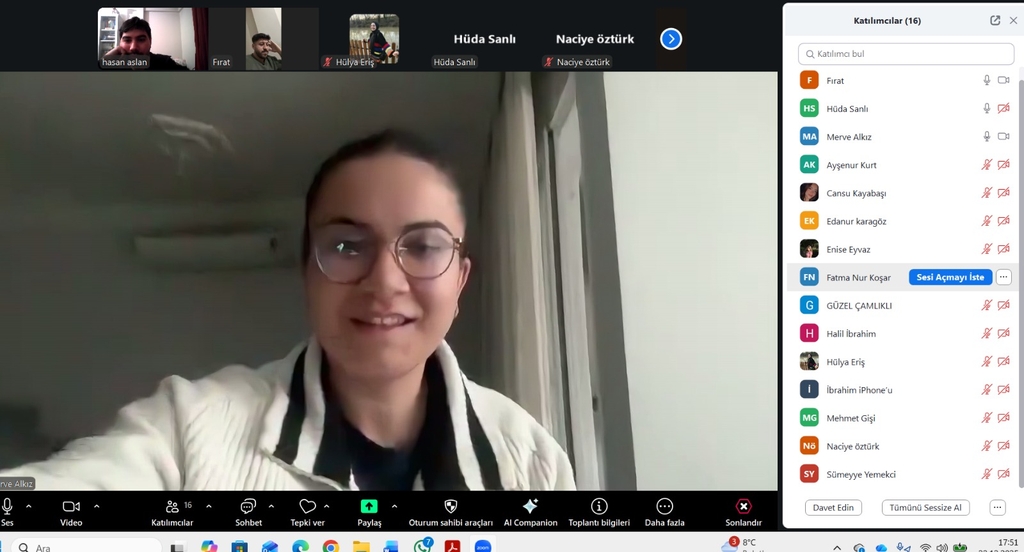This screenshot has width=1024, height=552.
Task: Open the more options menu beside Tümünü Sessize Al
Action: [x=997, y=507]
